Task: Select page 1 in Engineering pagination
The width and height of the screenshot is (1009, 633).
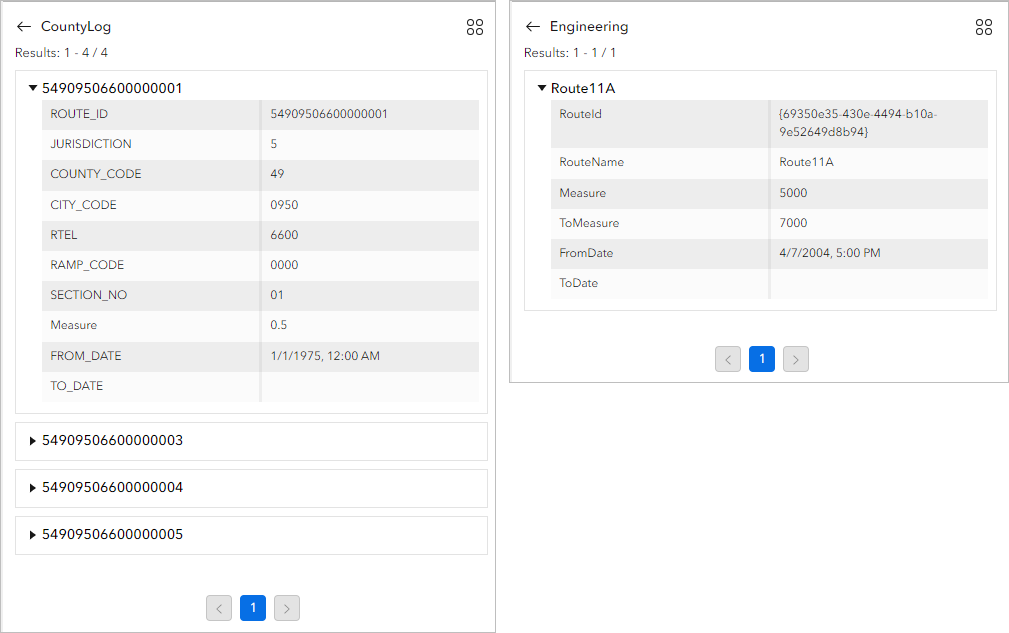Action: (x=762, y=359)
